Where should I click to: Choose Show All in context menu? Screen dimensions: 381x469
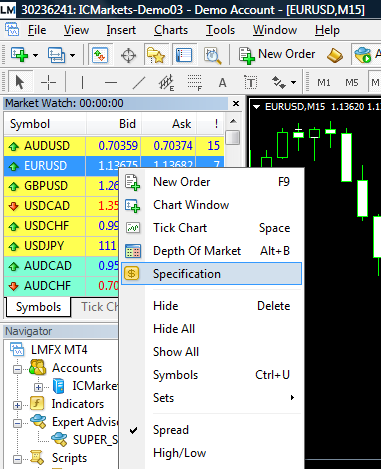point(212,352)
